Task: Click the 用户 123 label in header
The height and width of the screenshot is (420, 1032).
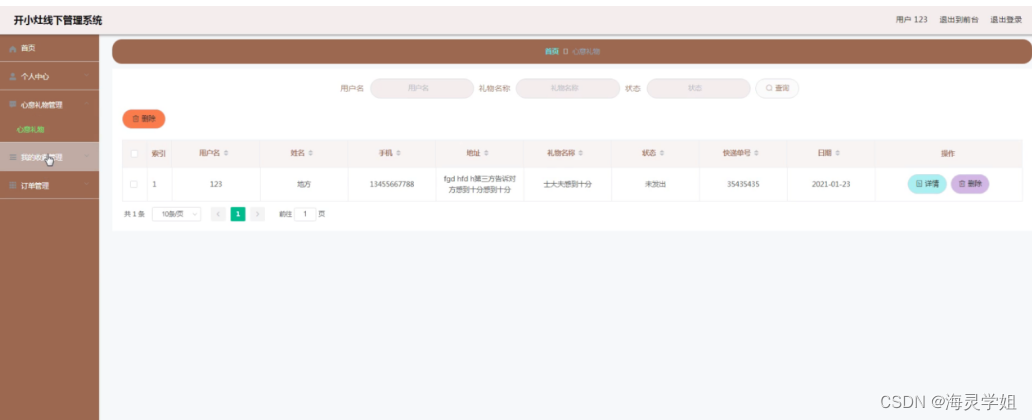Action: click(912, 20)
